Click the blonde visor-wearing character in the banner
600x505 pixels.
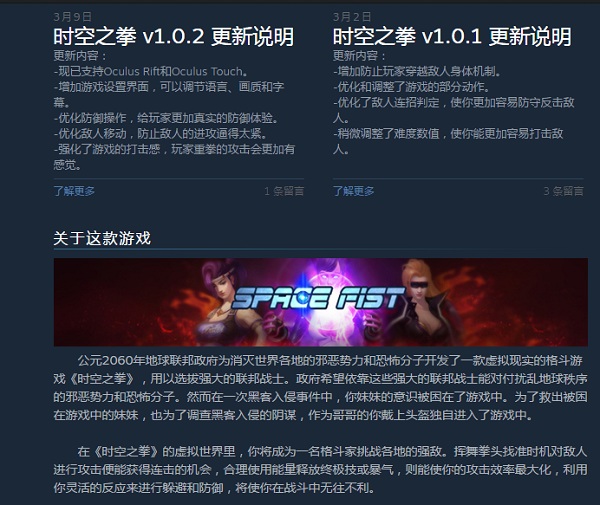click(x=425, y=302)
